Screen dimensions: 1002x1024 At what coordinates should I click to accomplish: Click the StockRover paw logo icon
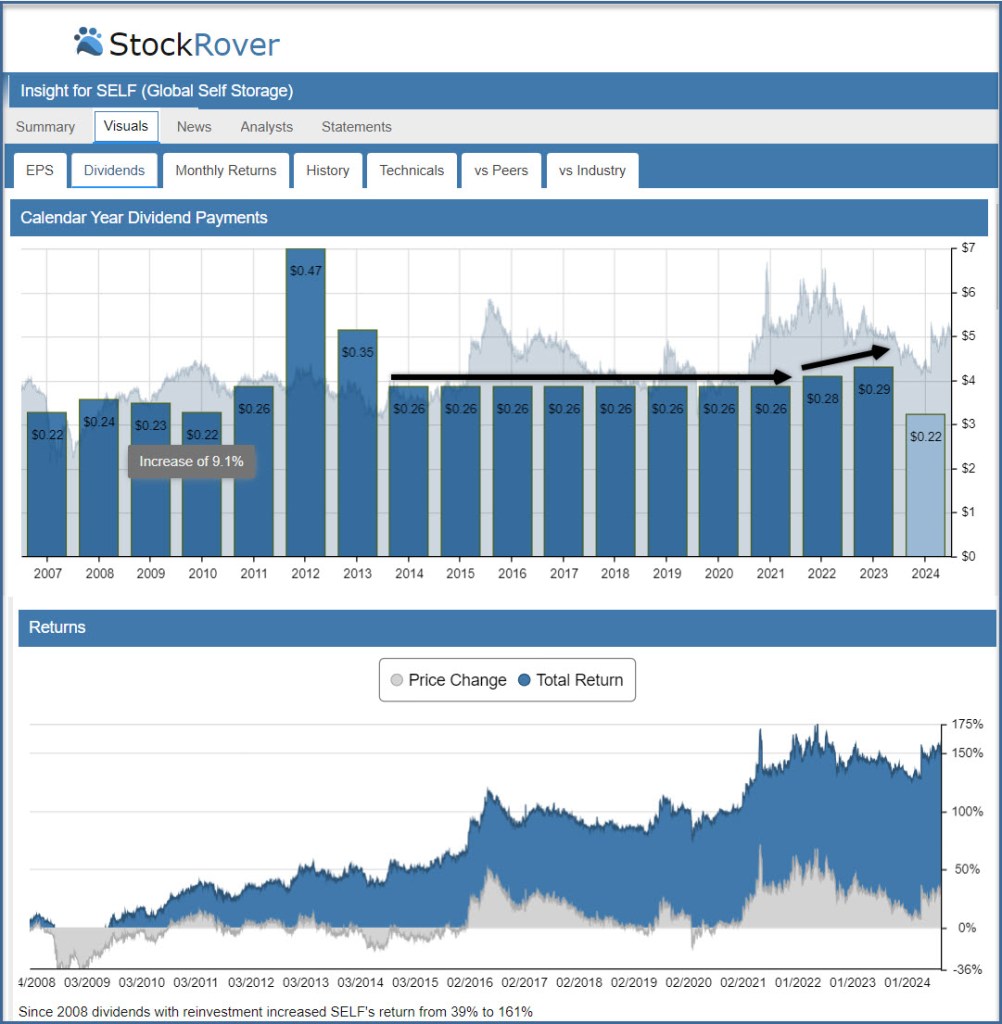coord(88,41)
